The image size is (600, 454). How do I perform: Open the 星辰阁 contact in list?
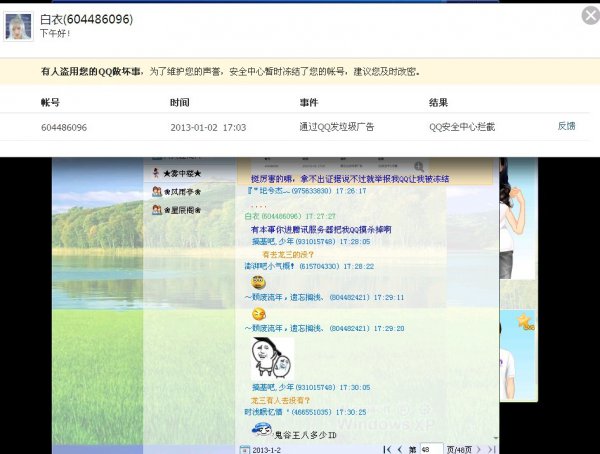tap(176, 209)
